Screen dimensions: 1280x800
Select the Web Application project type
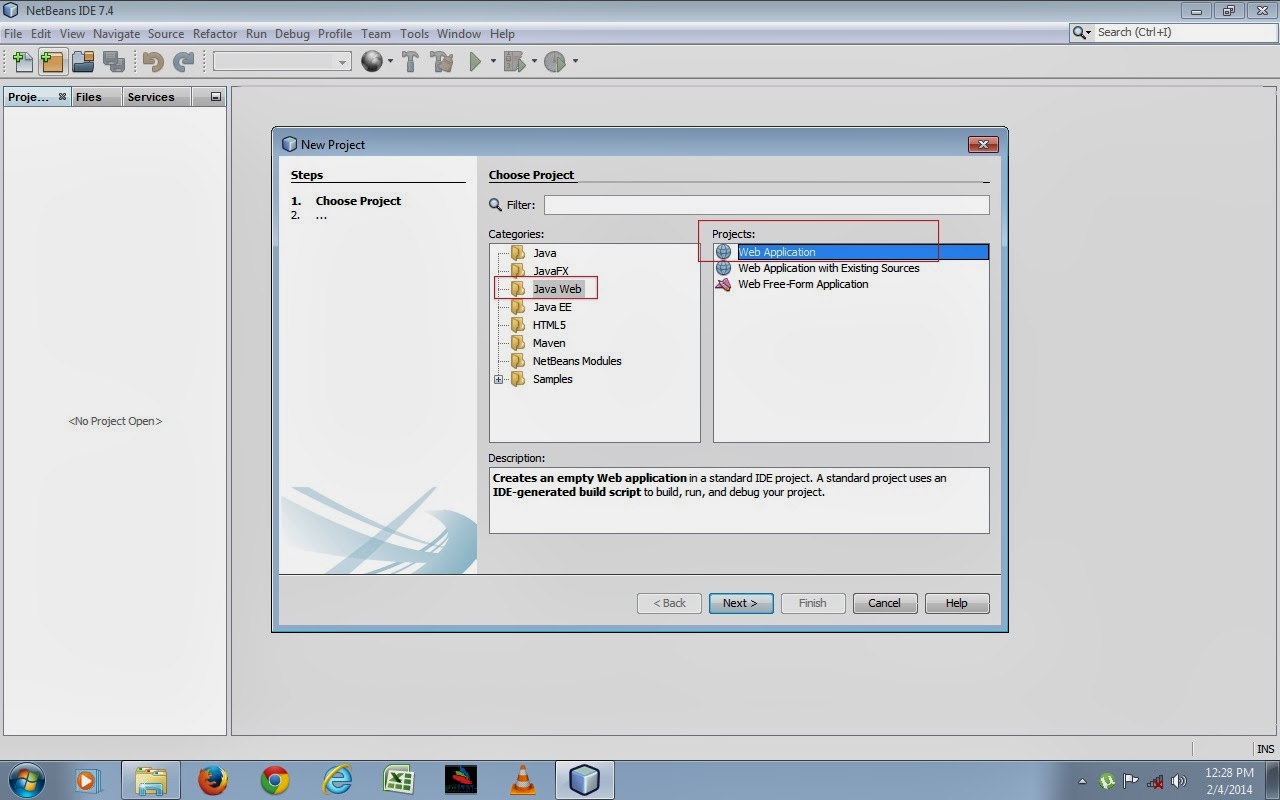click(851, 252)
